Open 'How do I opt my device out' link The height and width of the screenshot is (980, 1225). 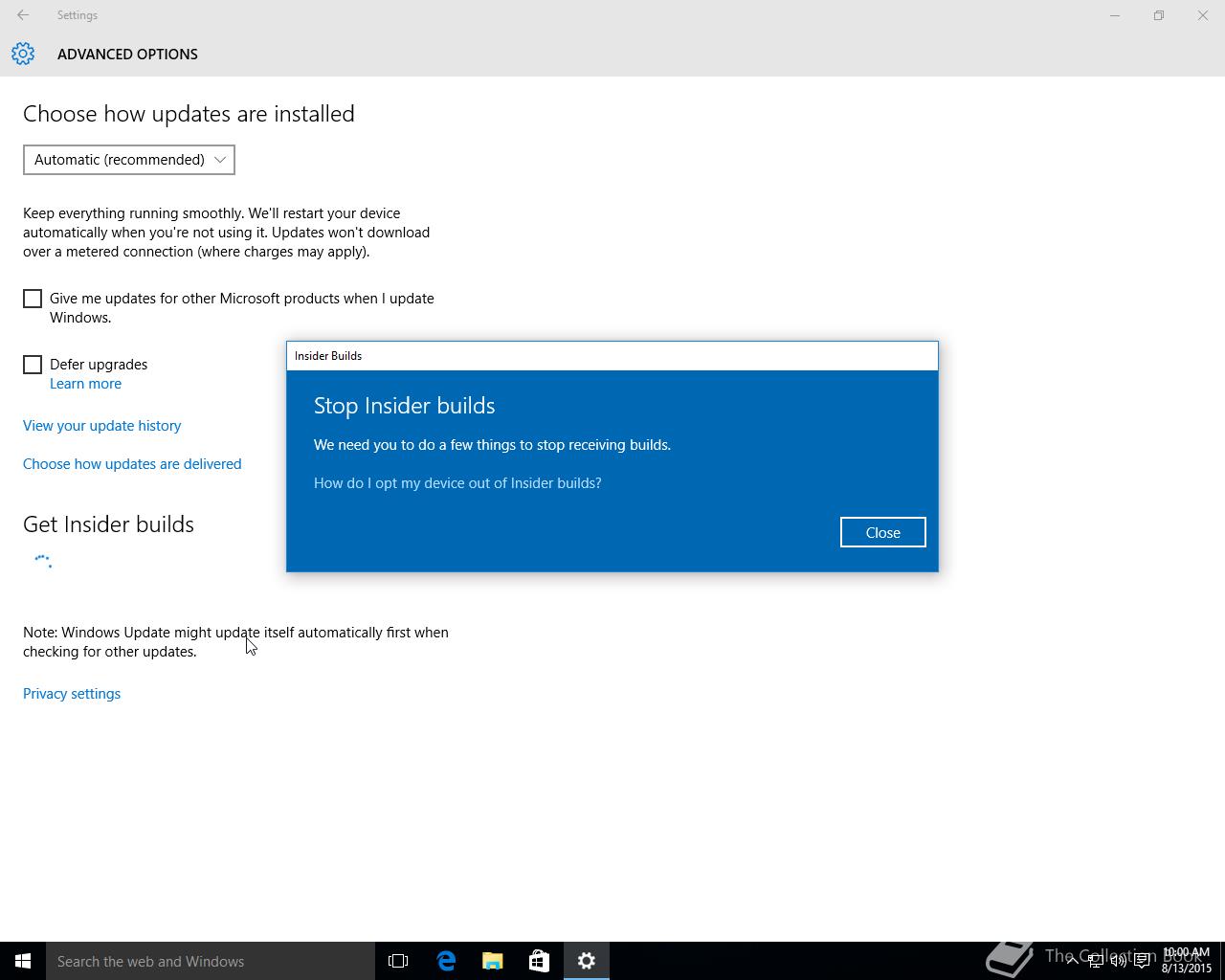click(457, 483)
